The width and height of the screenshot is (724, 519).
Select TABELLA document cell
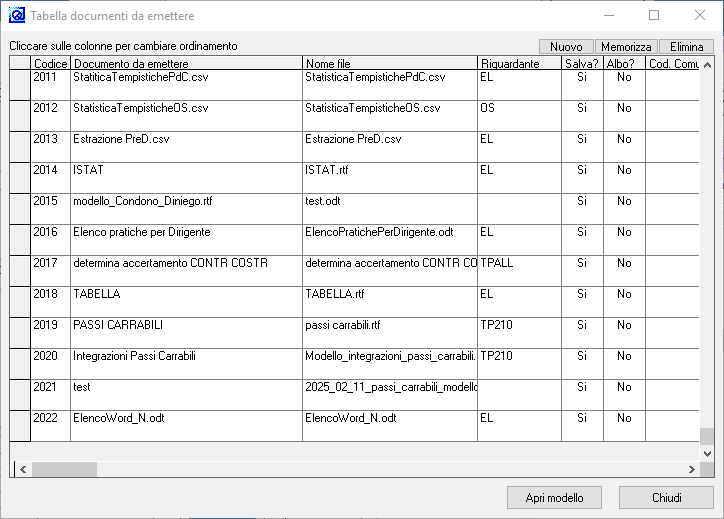[187, 302]
